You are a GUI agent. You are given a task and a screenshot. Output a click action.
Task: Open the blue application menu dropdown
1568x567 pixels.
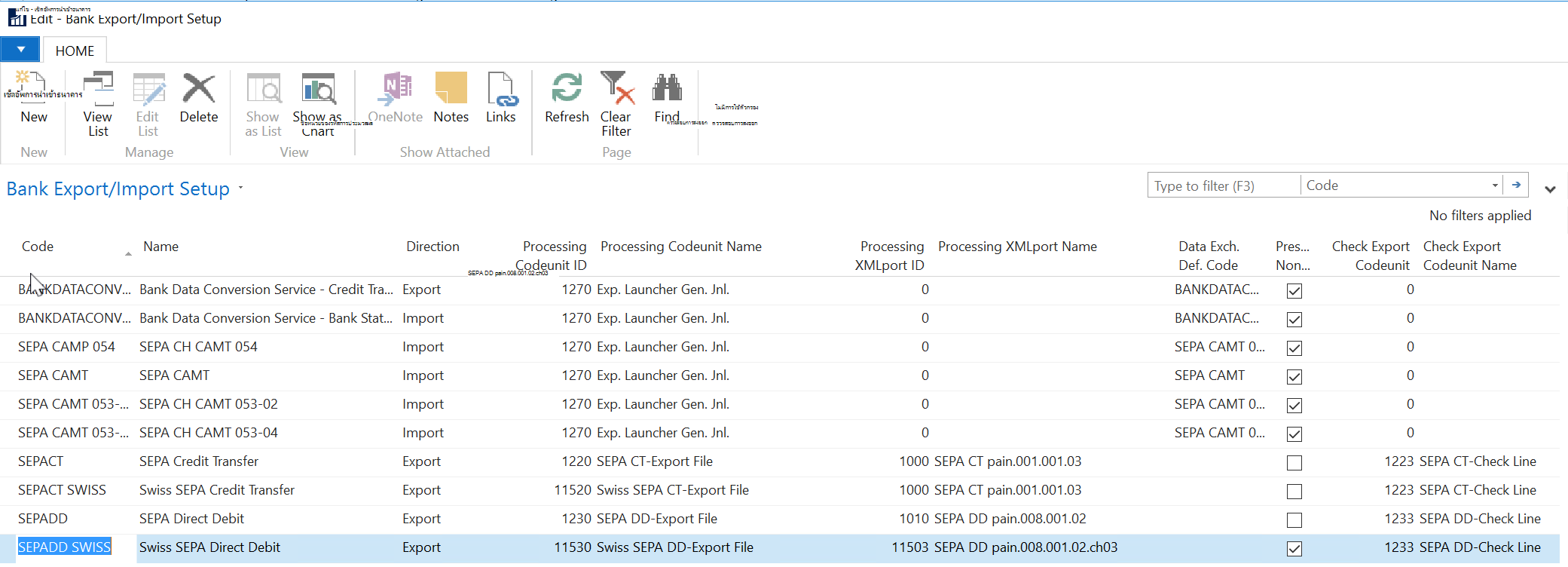tap(20, 49)
